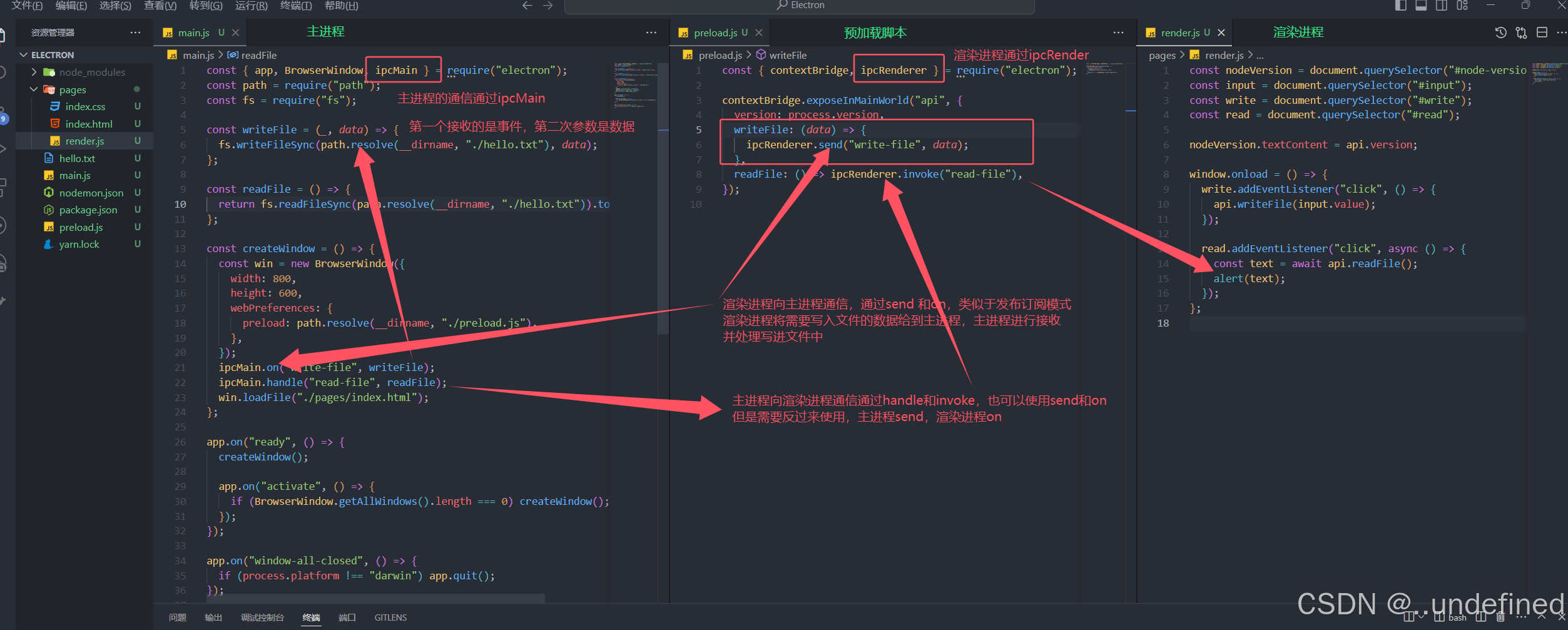Open yarn.lock in the explorer

pyautogui.click(x=84, y=244)
